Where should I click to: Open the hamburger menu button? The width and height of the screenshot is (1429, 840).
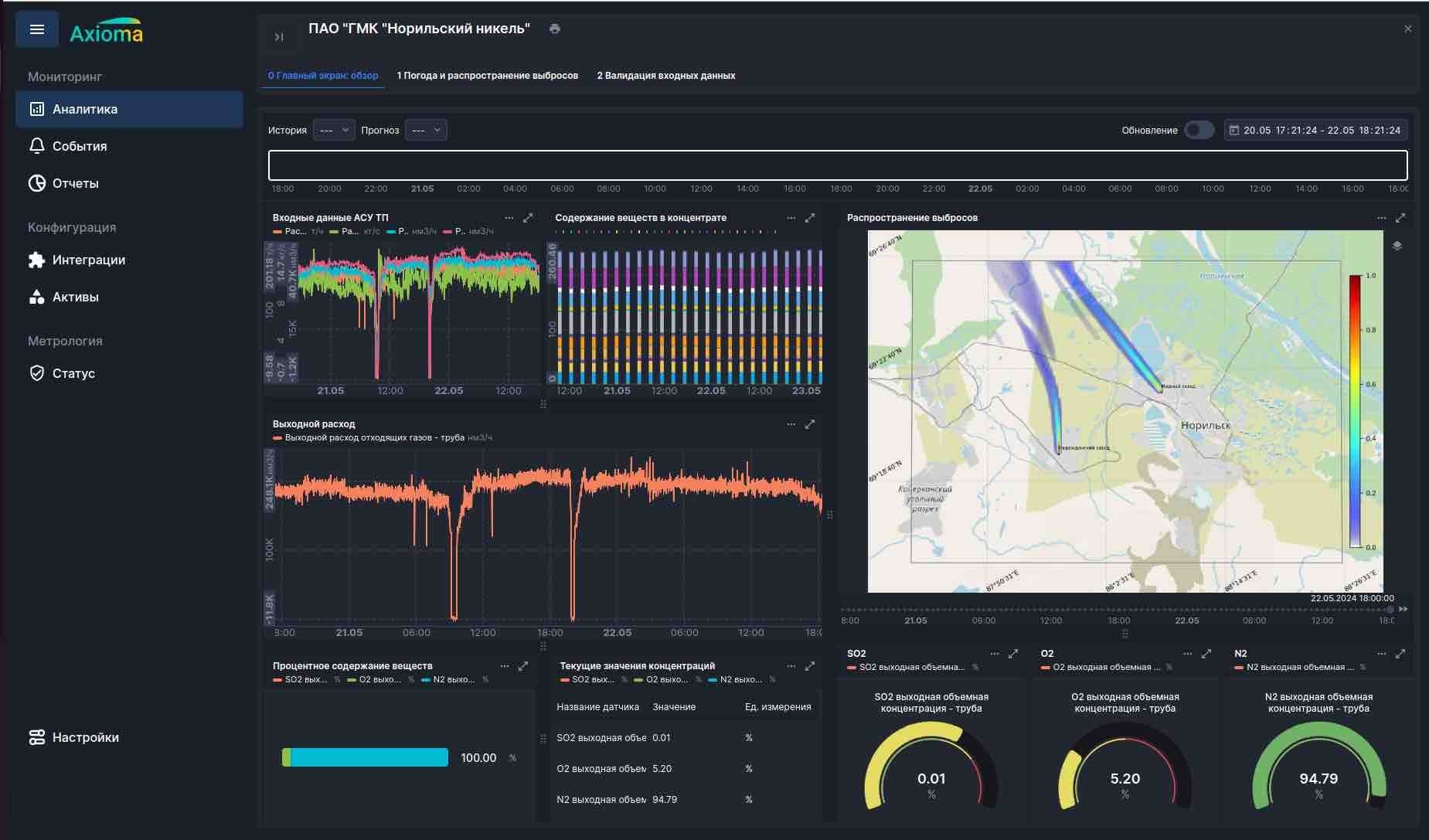click(37, 30)
